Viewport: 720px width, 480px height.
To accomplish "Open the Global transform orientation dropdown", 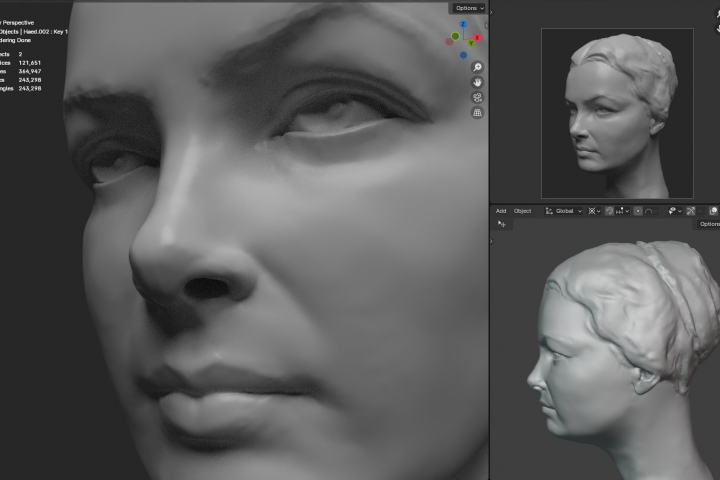I will 563,211.
